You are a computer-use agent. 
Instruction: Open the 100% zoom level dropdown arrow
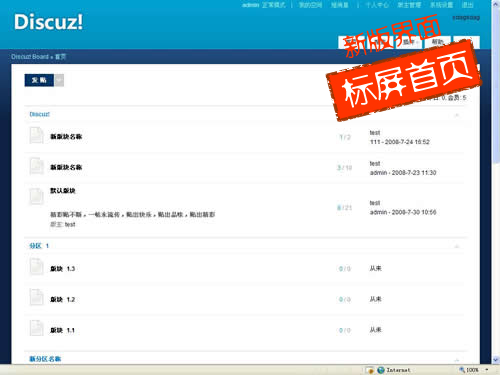[x=487, y=370]
